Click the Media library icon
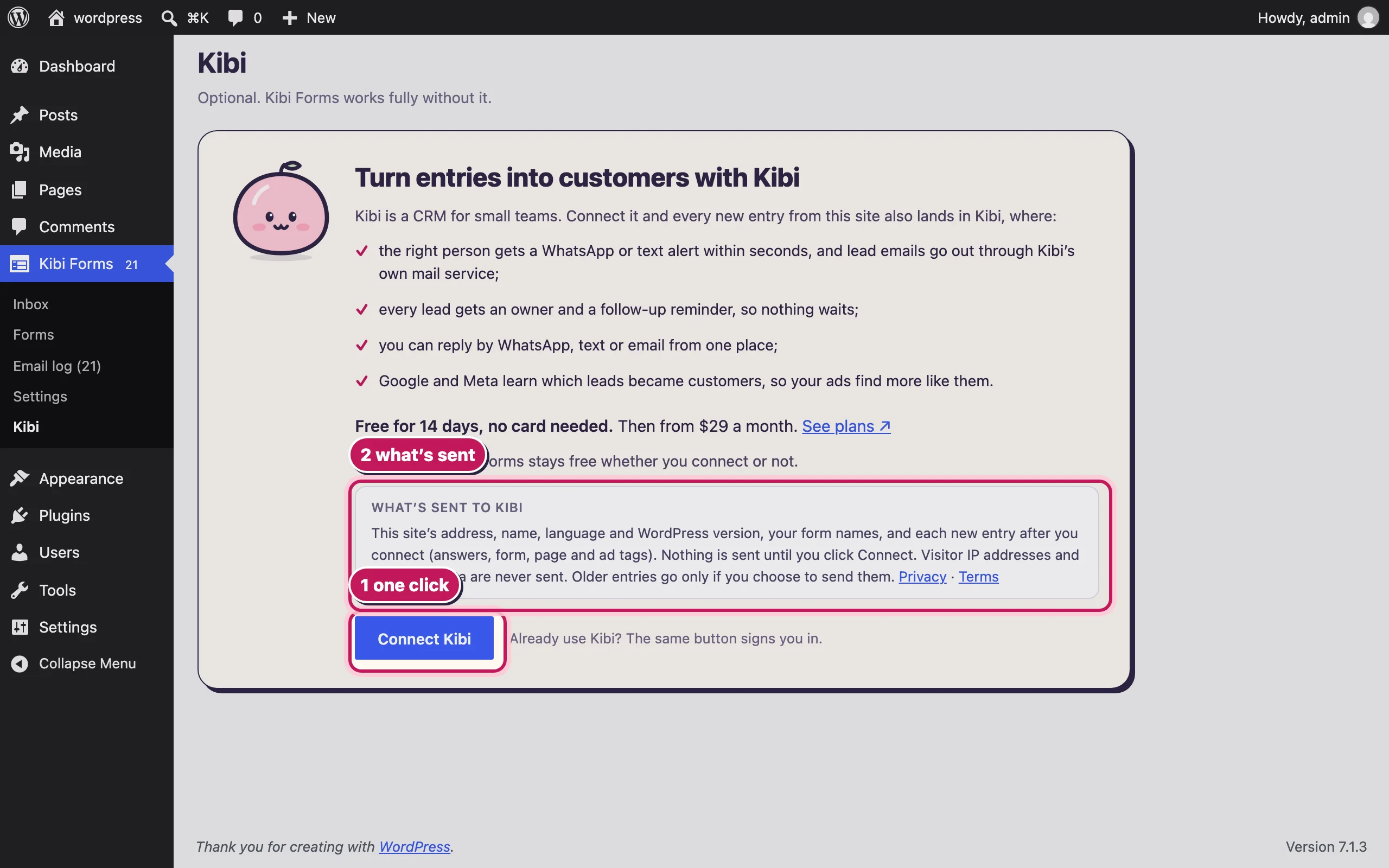This screenshot has height=868, width=1389. pyautogui.click(x=20, y=152)
